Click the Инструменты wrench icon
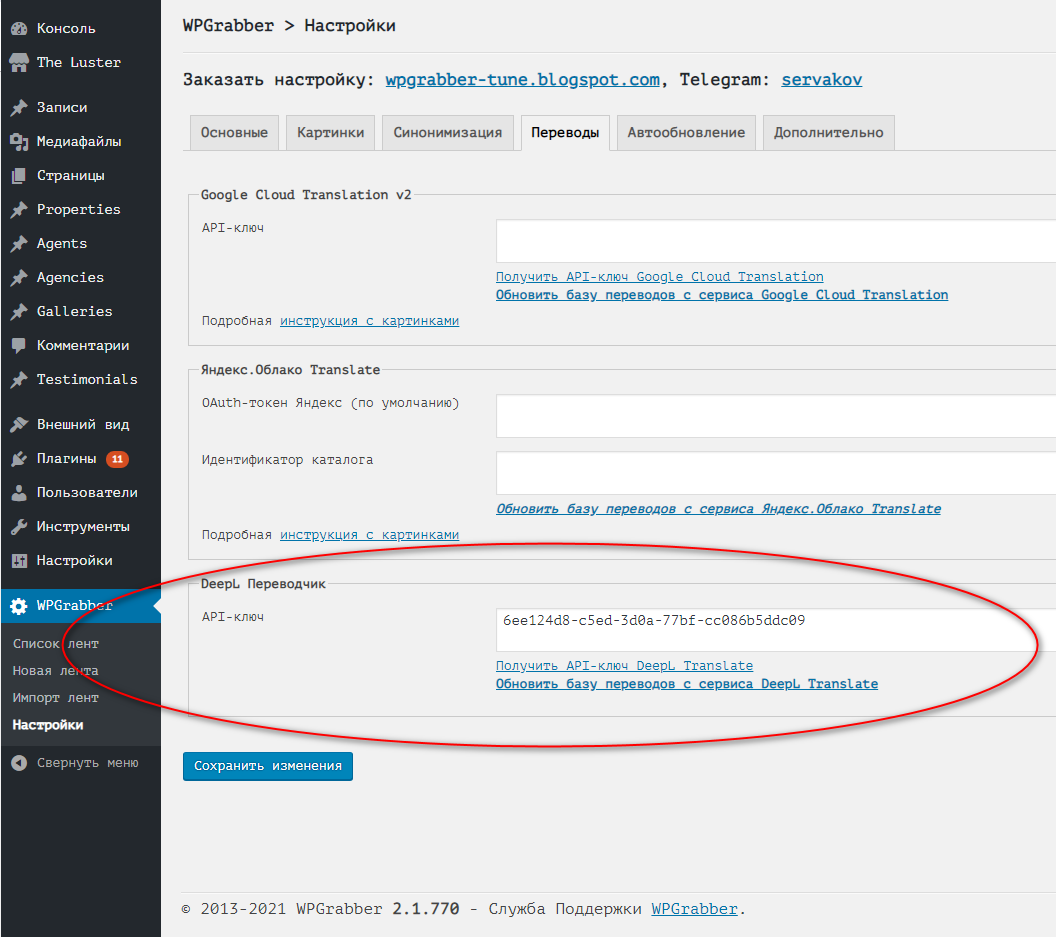The image size is (1056, 937). point(19,527)
